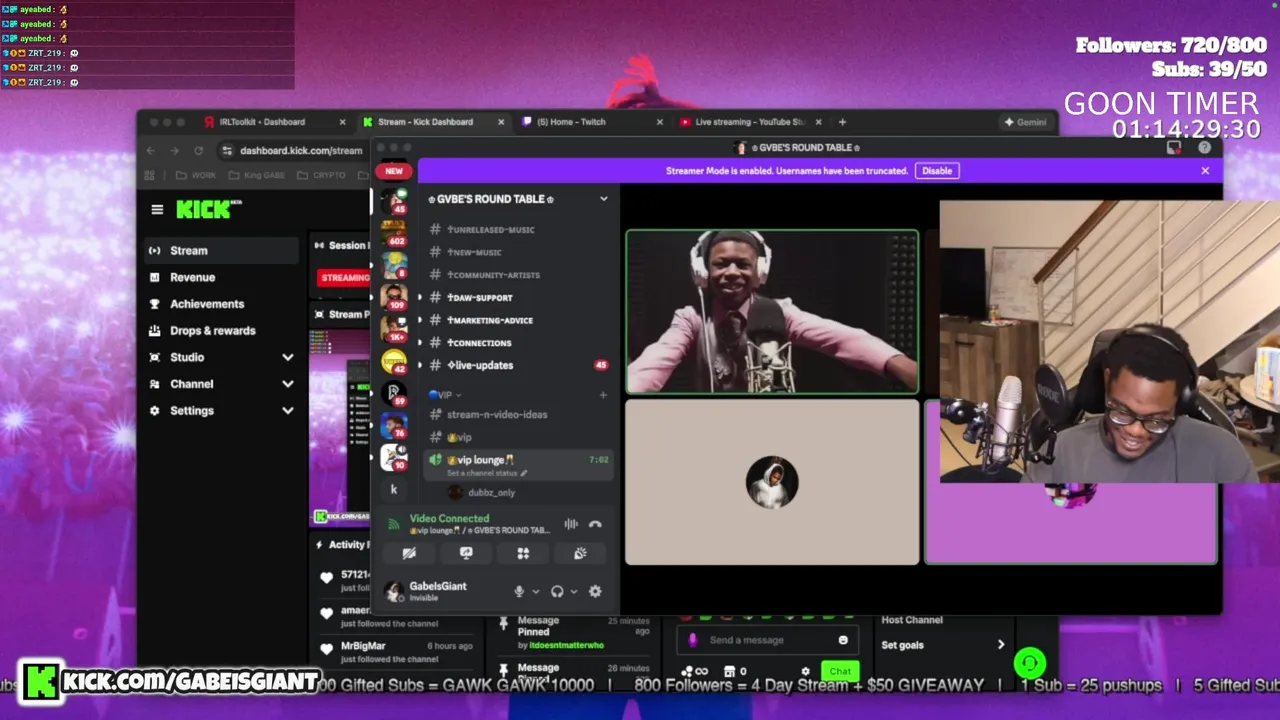This screenshot has height=720, width=1280.
Task: Open the live-updates channel
Action: tap(518, 365)
